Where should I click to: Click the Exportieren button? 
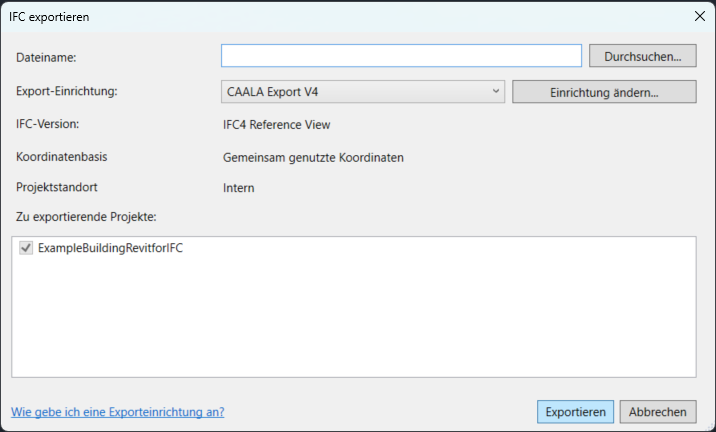[x=575, y=412]
